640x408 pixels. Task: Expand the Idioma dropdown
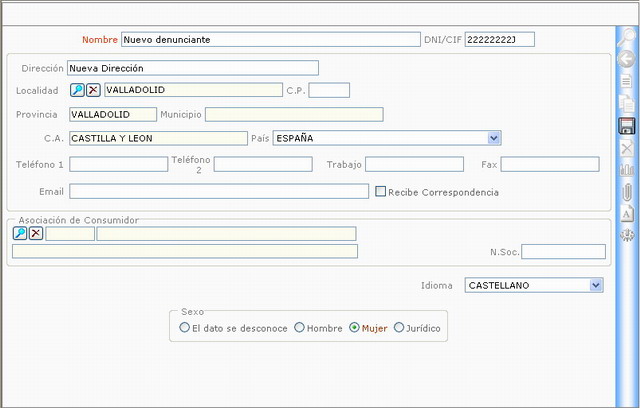coord(596,285)
